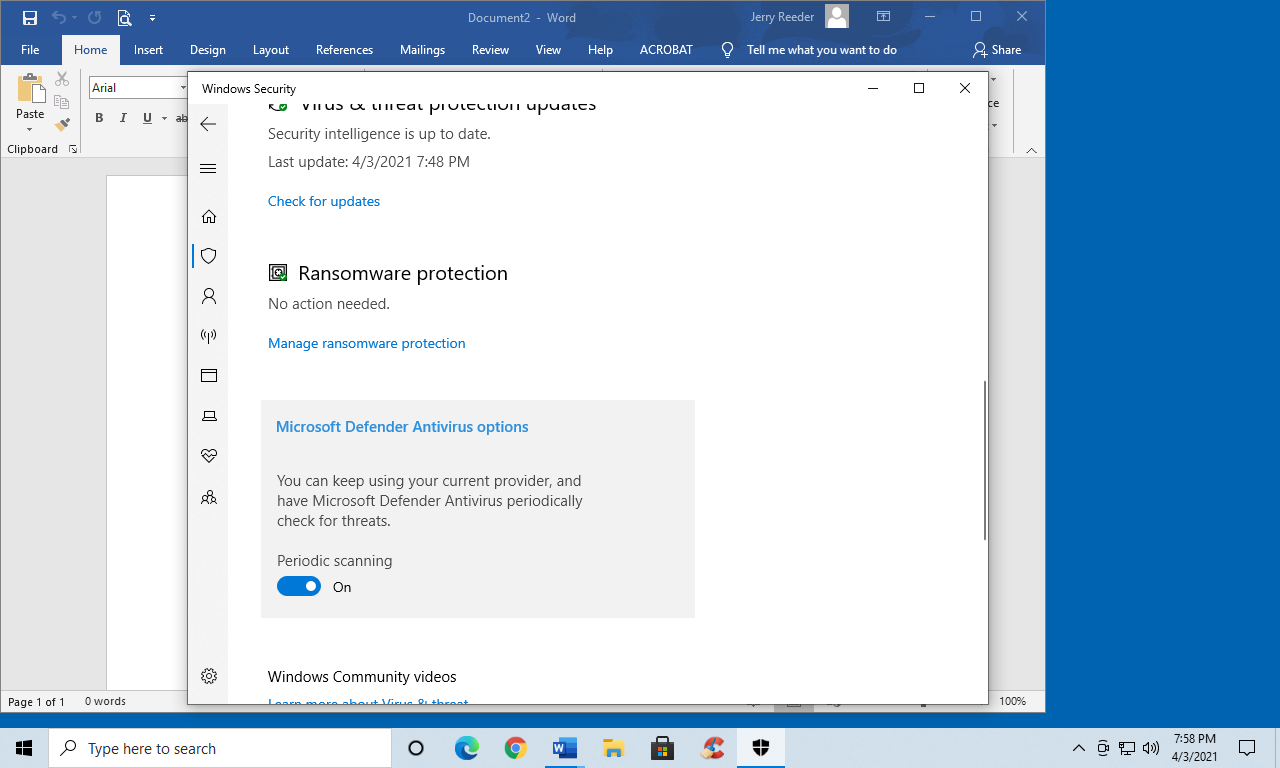Image resolution: width=1280 pixels, height=768 pixels.
Task: Open the View tab in Word
Action: pyautogui.click(x=548, y=50)
